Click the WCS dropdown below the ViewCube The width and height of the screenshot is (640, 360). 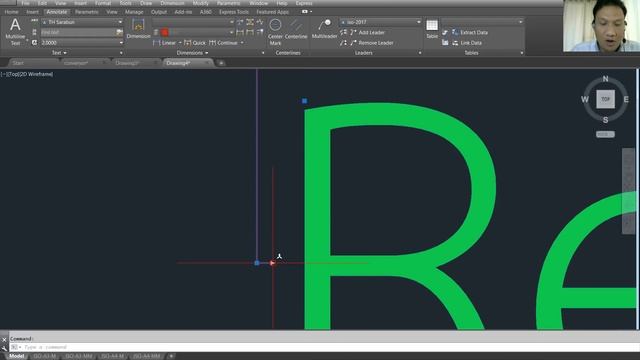[605, 134]
